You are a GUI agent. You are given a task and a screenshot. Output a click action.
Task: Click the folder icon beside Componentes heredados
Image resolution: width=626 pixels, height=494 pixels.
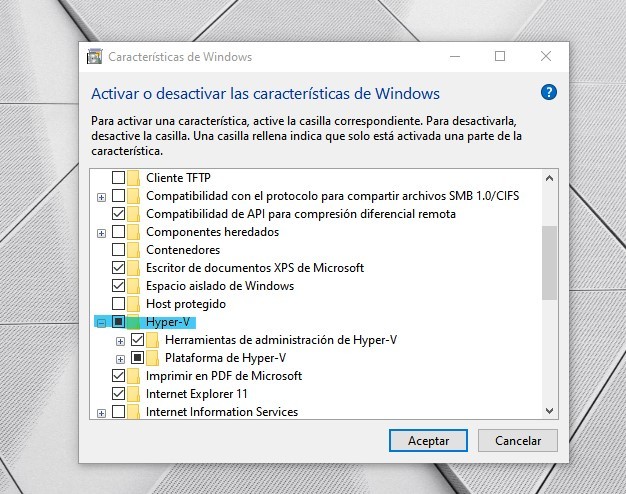134,232
